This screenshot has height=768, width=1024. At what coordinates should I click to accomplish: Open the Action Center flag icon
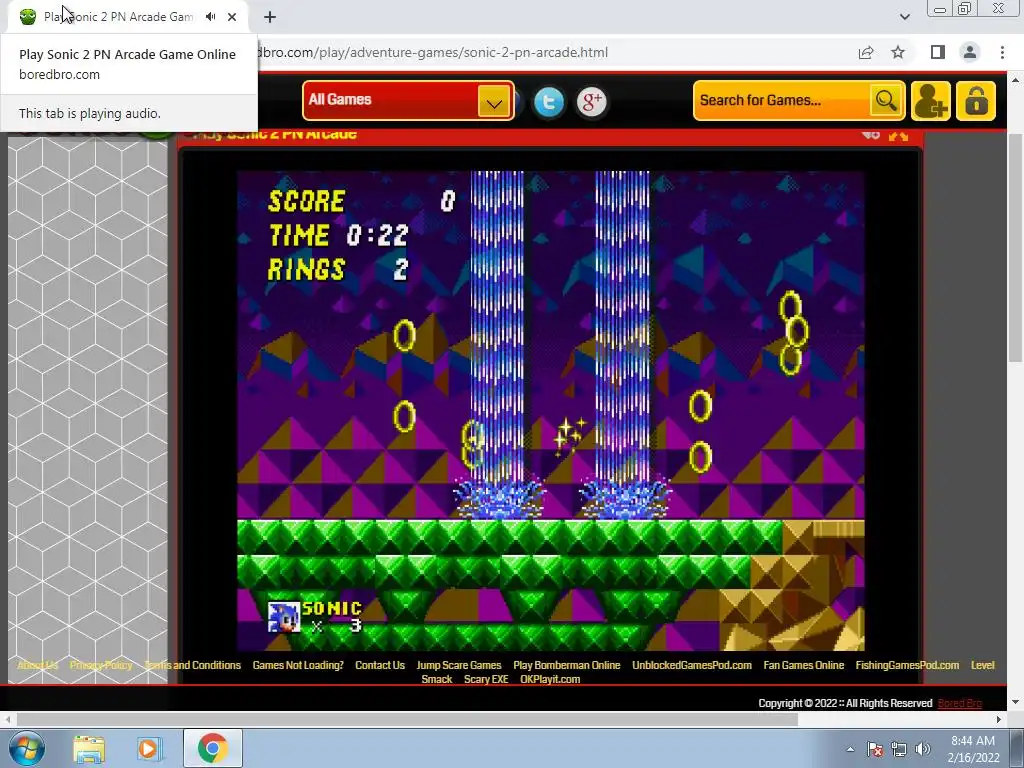875,749
